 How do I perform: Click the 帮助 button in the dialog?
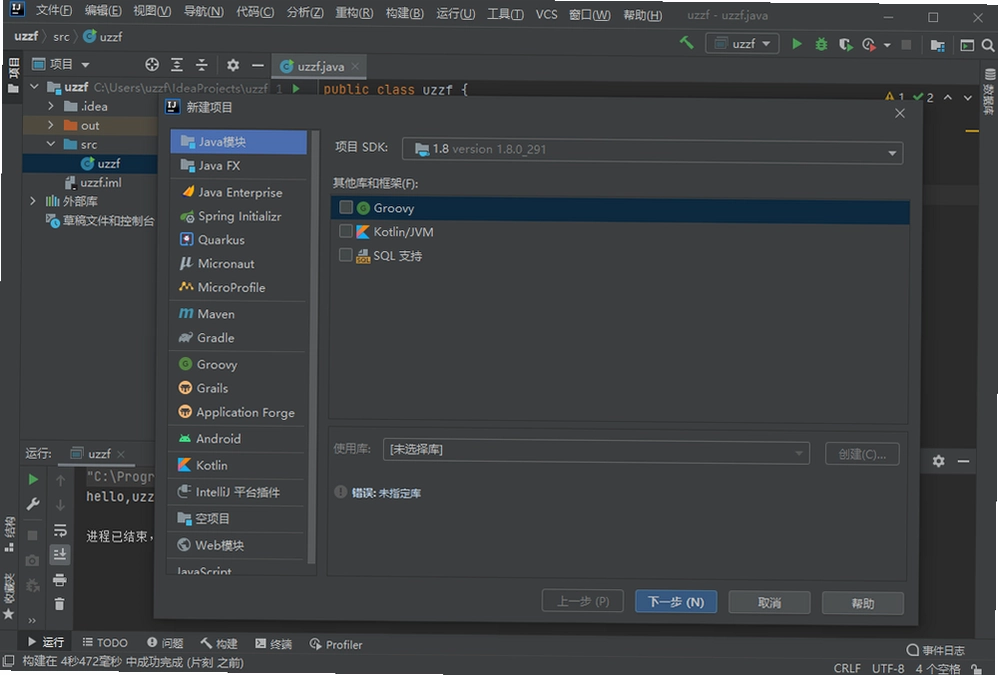point(862,603)
